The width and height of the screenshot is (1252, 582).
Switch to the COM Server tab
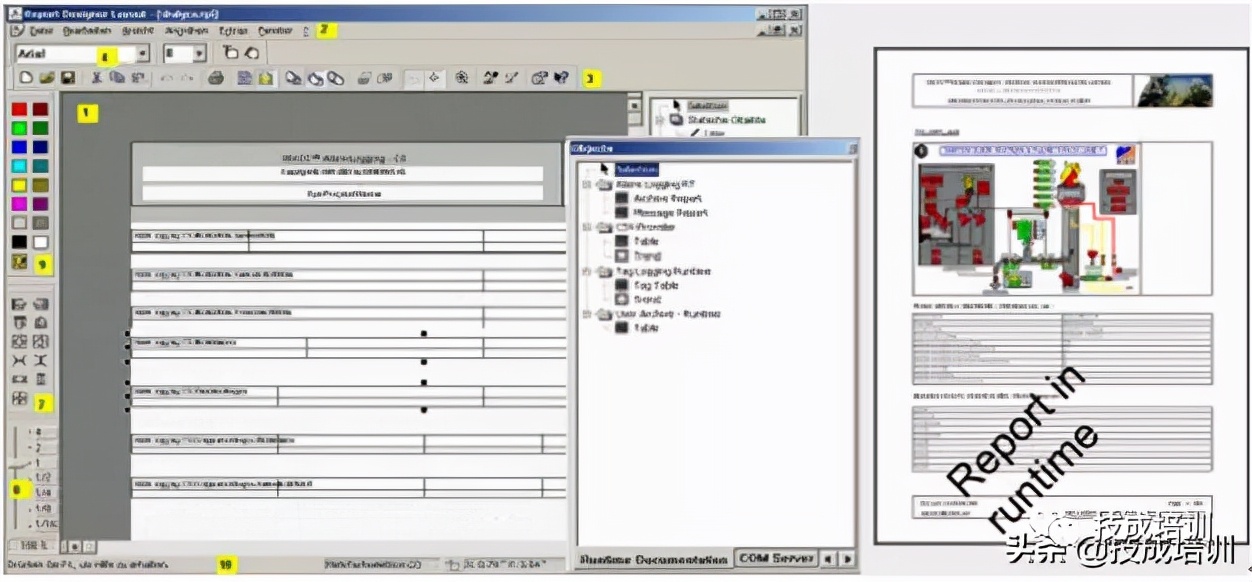(775, 558)
